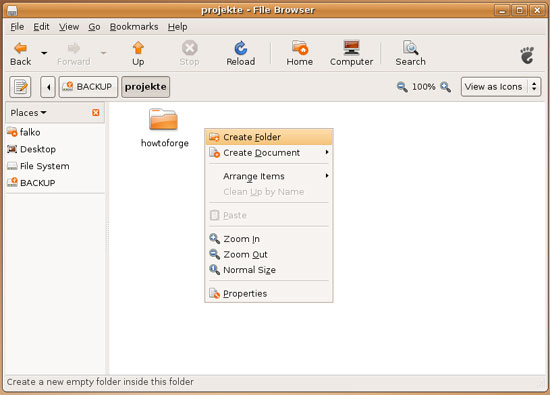
Task: Choose Zoom In from context menu
Action: coord(269,239)
